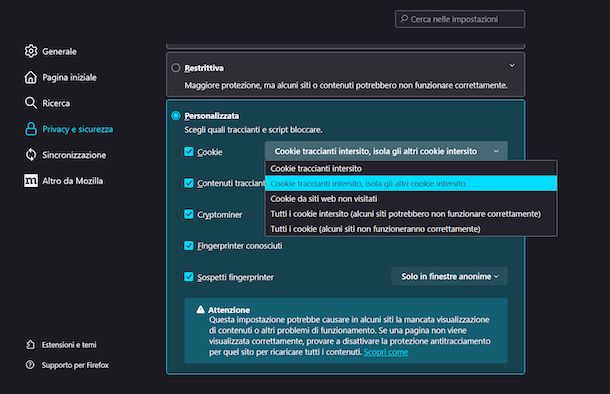
Task: Select the Restrittiva radio button
Action: coord(176,68)
